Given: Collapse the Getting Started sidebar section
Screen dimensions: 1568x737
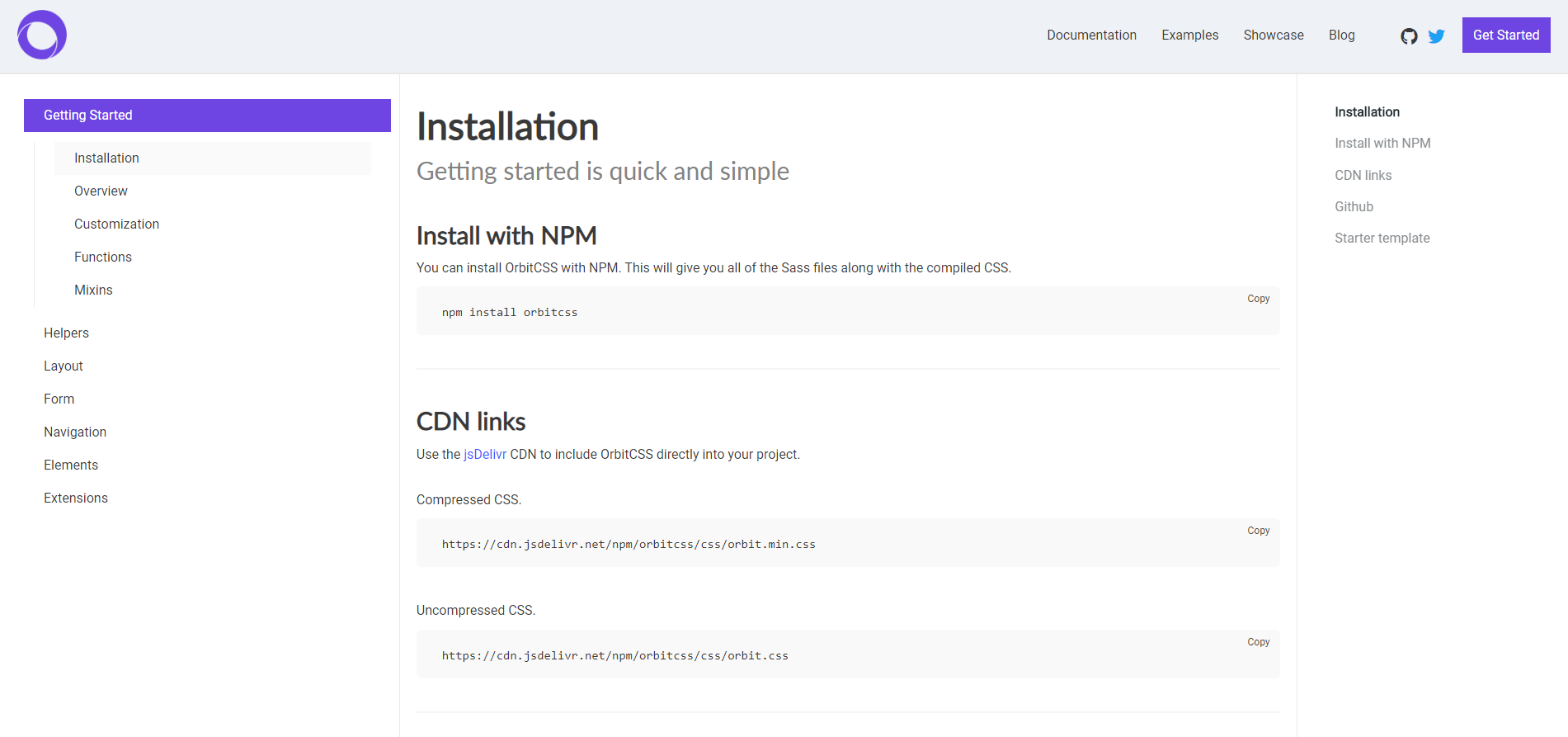Looking at the screenshot, I should pos(207,115).
